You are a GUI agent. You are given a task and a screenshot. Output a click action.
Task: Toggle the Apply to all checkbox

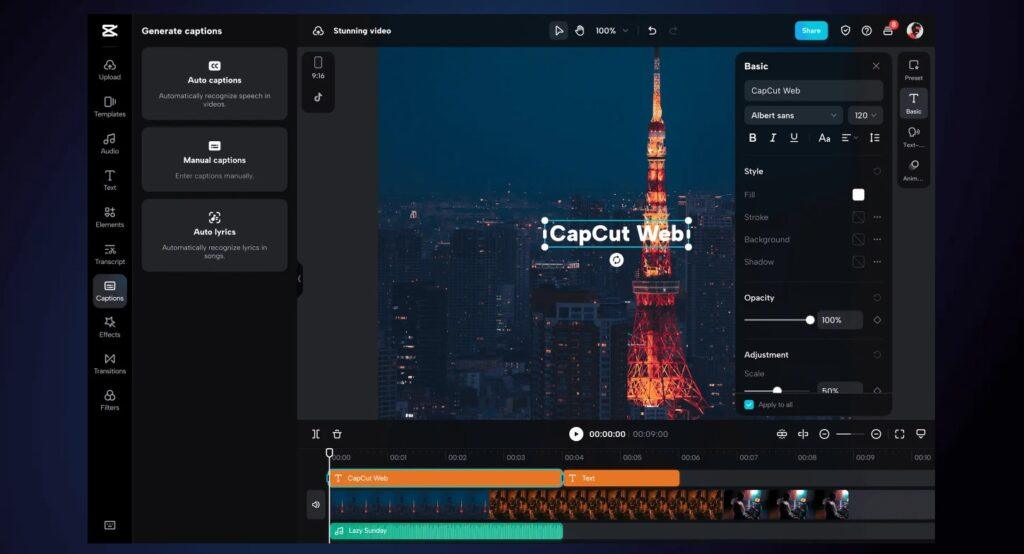click(749, 404)
